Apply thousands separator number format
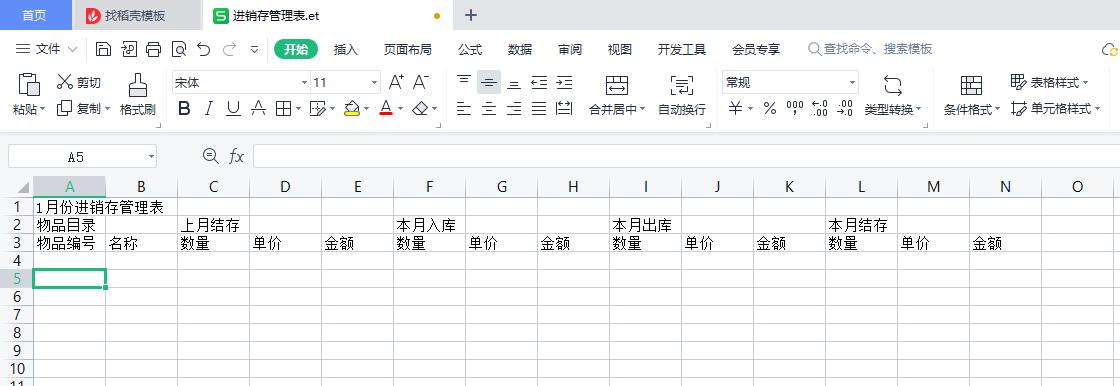The image size is (1120, 386). tap(795, 109)
